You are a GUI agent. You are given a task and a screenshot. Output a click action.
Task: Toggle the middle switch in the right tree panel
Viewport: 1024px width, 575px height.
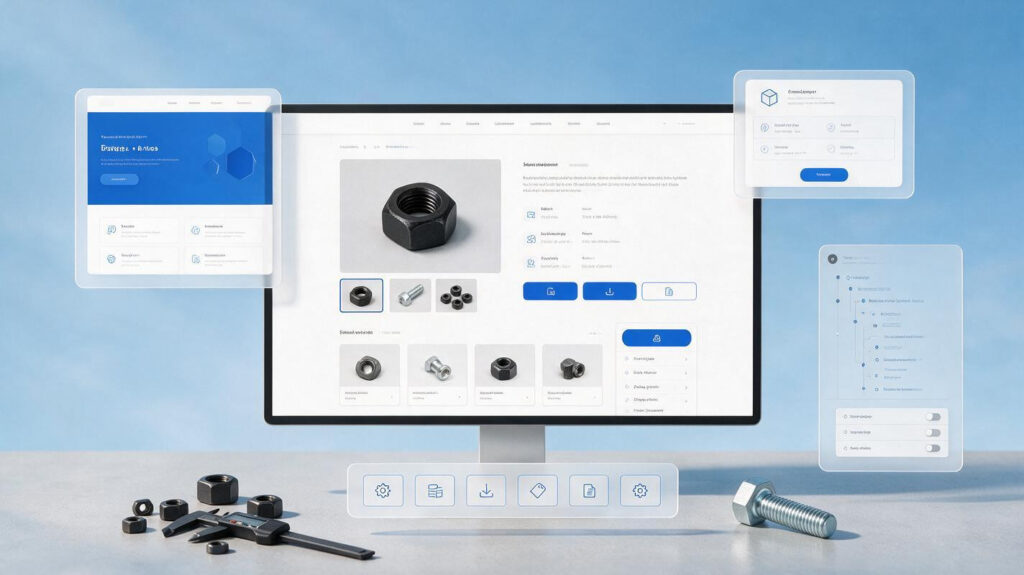tap(933, 433)
